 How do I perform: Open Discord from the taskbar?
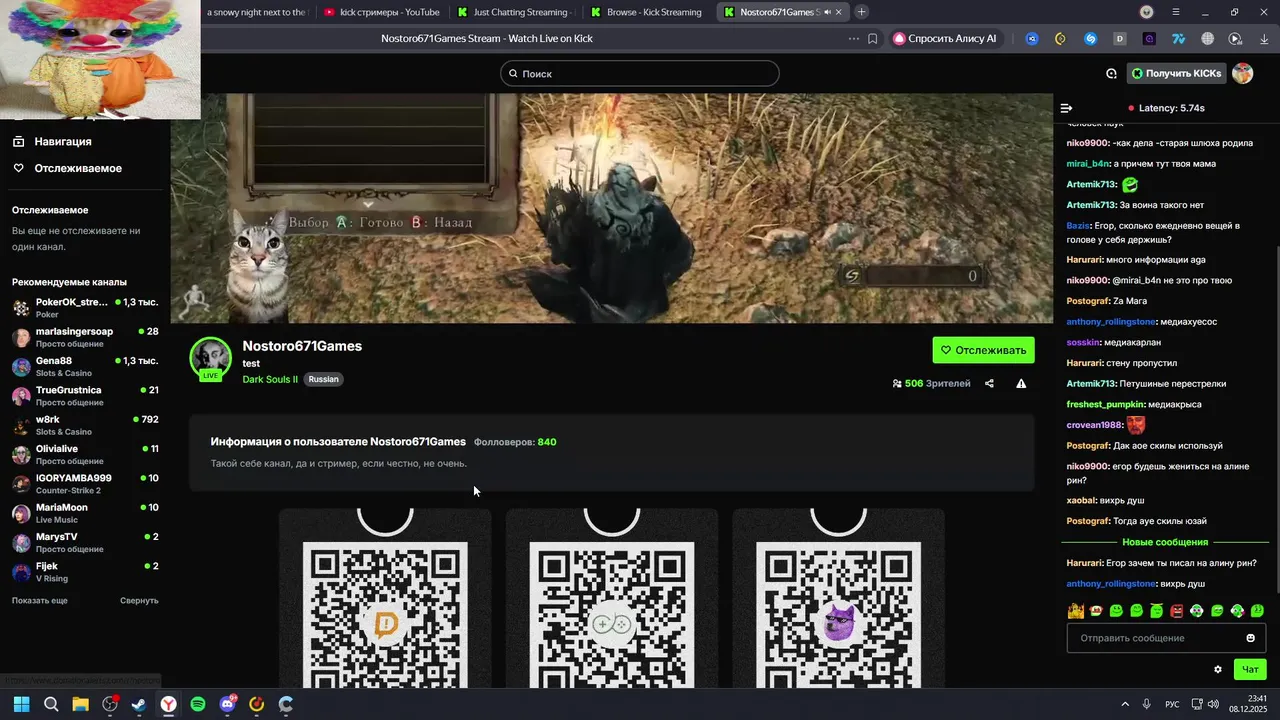click(x=227, y=704)
